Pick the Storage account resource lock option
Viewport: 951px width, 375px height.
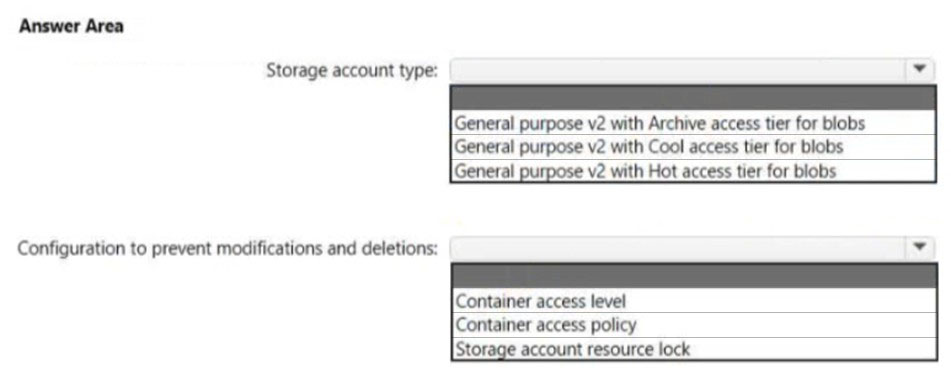tap(694, 349)
